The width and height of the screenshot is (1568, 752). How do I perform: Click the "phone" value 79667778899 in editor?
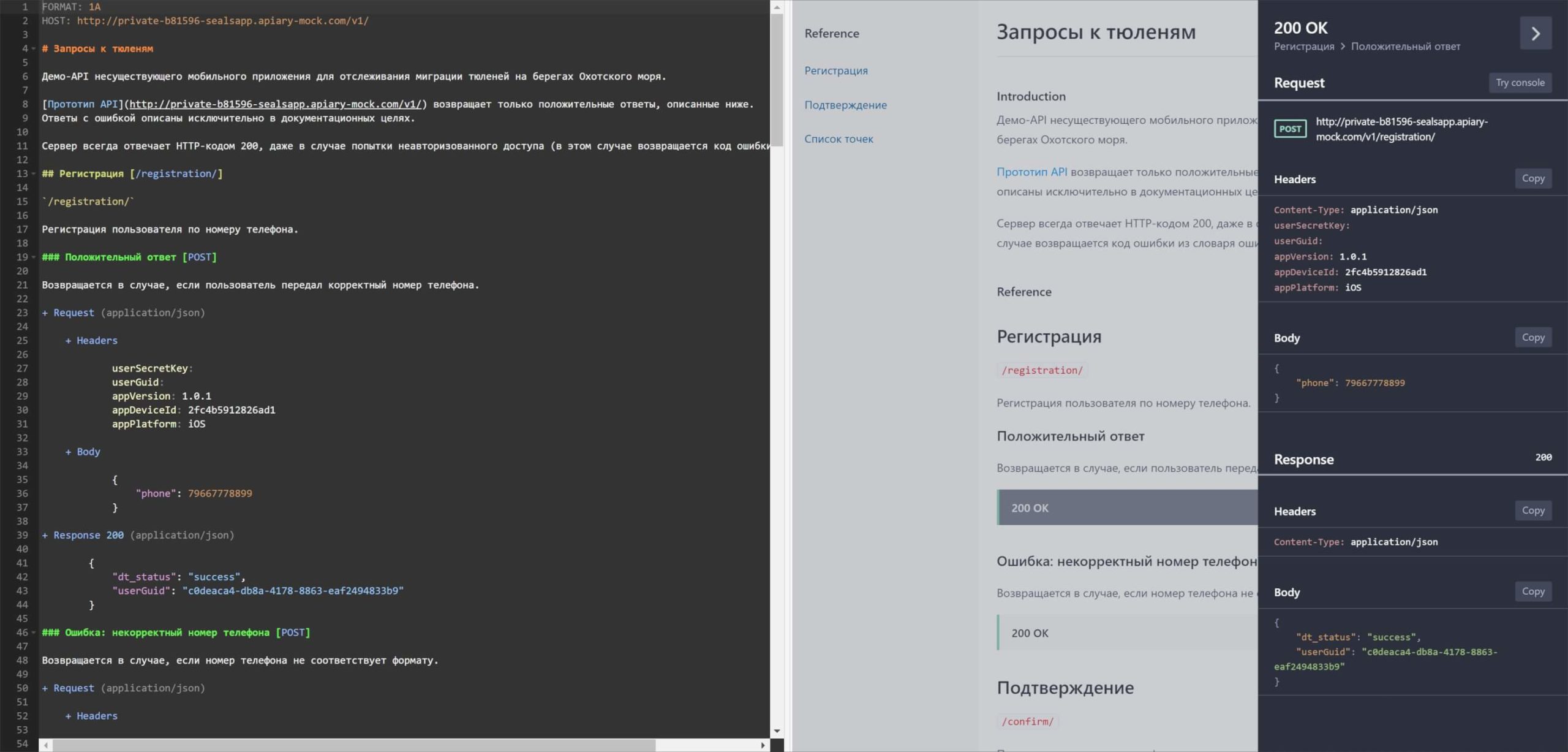[x=220, y=493]
